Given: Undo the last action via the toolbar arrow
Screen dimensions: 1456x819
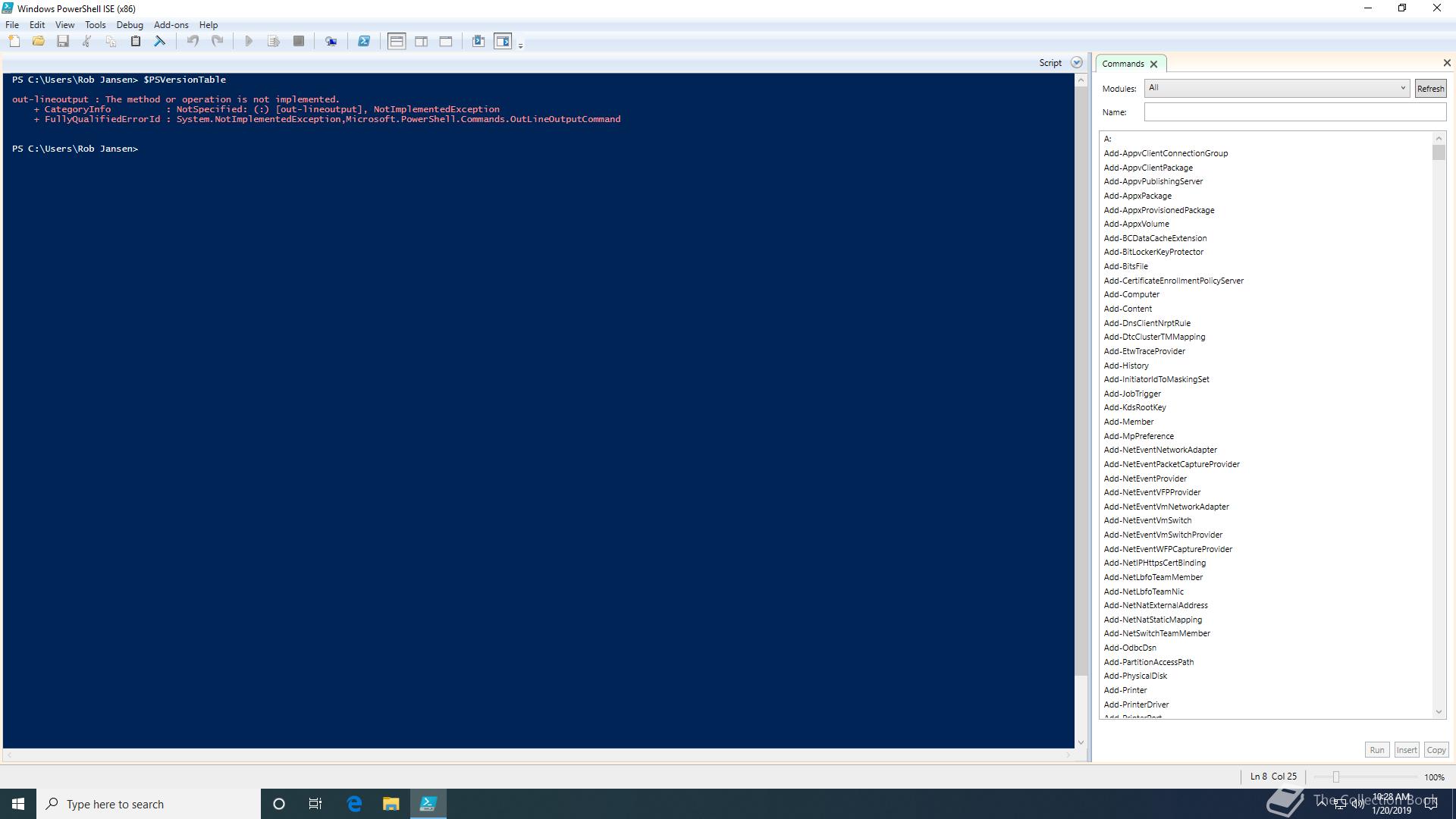Looking at the screenshot, I should (193, 42).
